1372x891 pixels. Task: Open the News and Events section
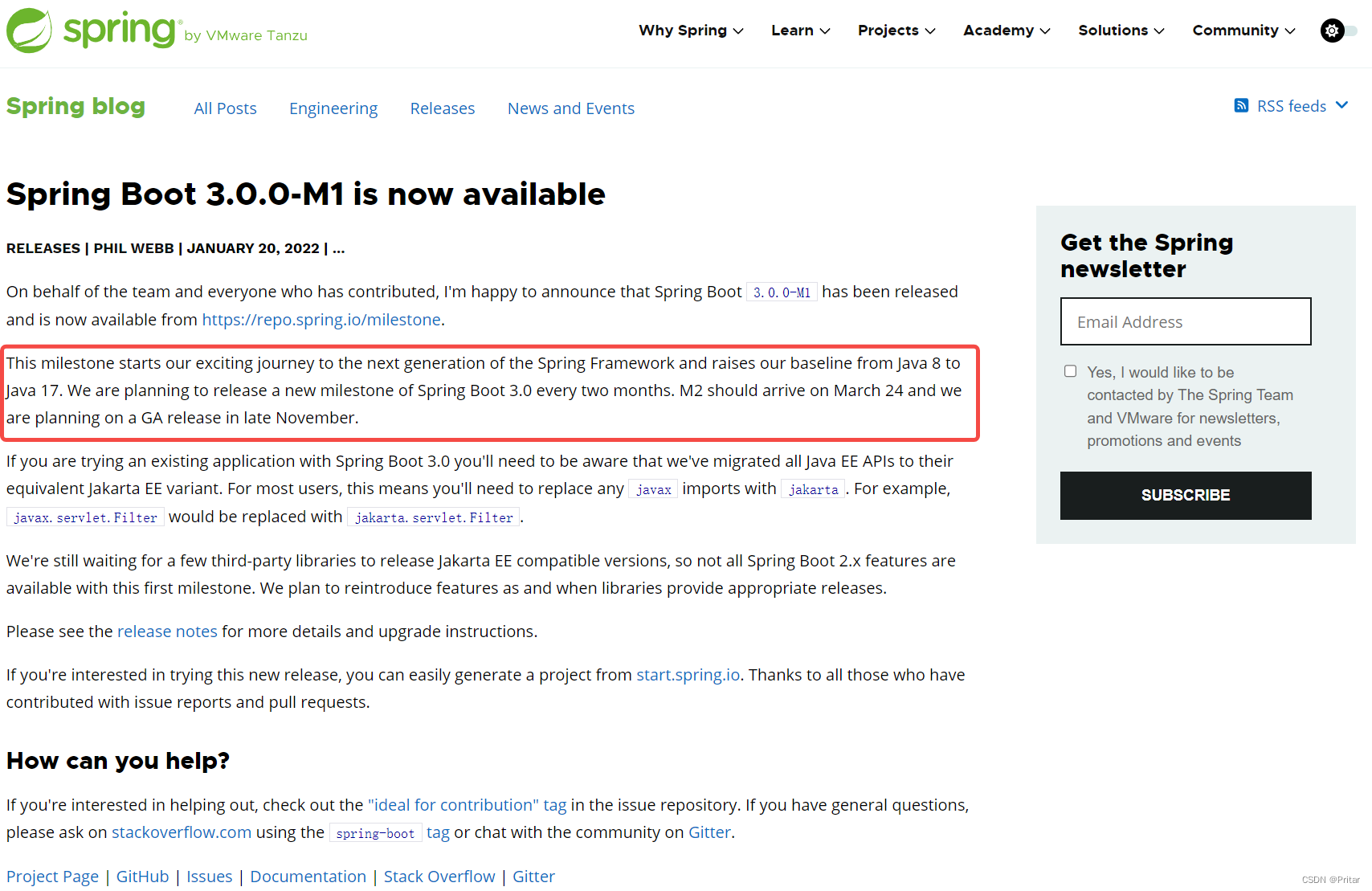(570, 108)
